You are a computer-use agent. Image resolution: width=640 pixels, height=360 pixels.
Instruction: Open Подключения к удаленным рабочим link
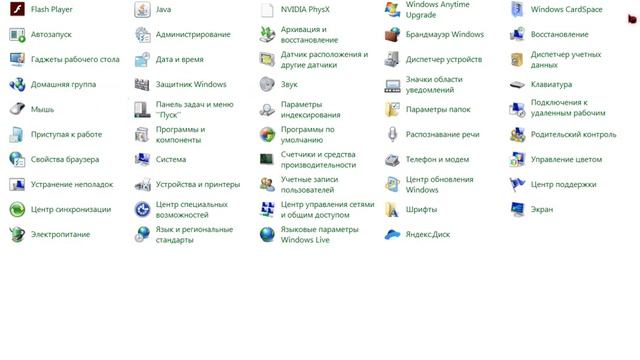568,108
